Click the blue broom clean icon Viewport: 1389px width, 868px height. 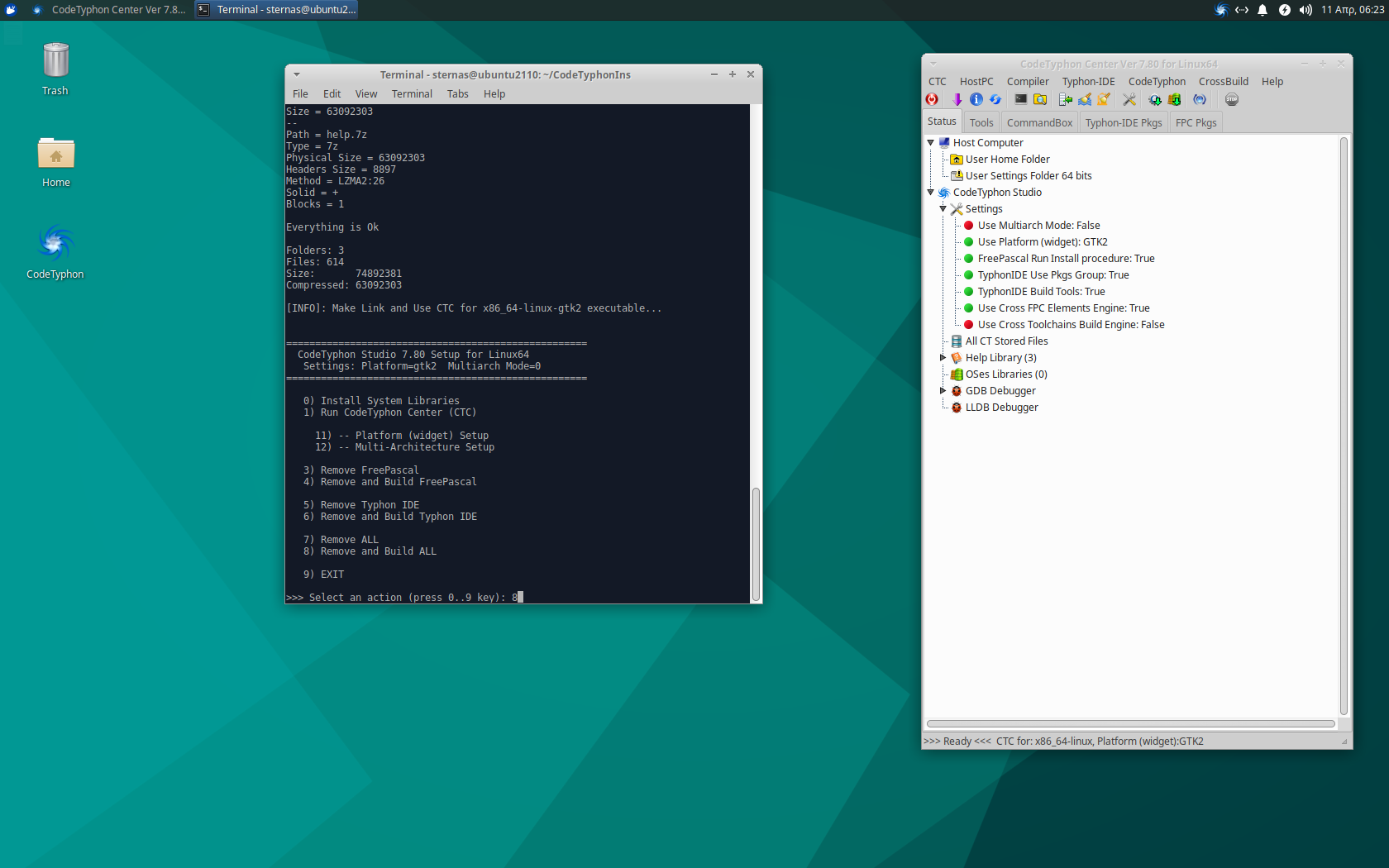coord(1085,100)
